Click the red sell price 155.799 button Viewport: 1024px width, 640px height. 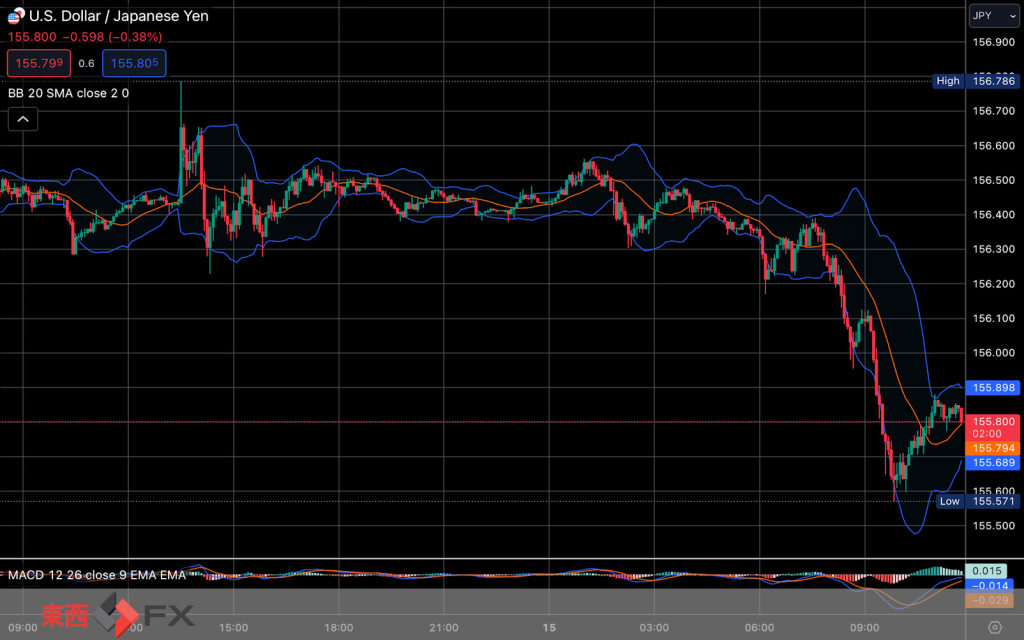pos(39,63)
